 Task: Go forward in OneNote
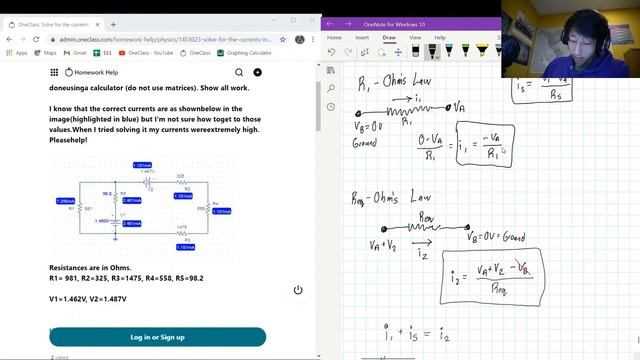point(348,24)
